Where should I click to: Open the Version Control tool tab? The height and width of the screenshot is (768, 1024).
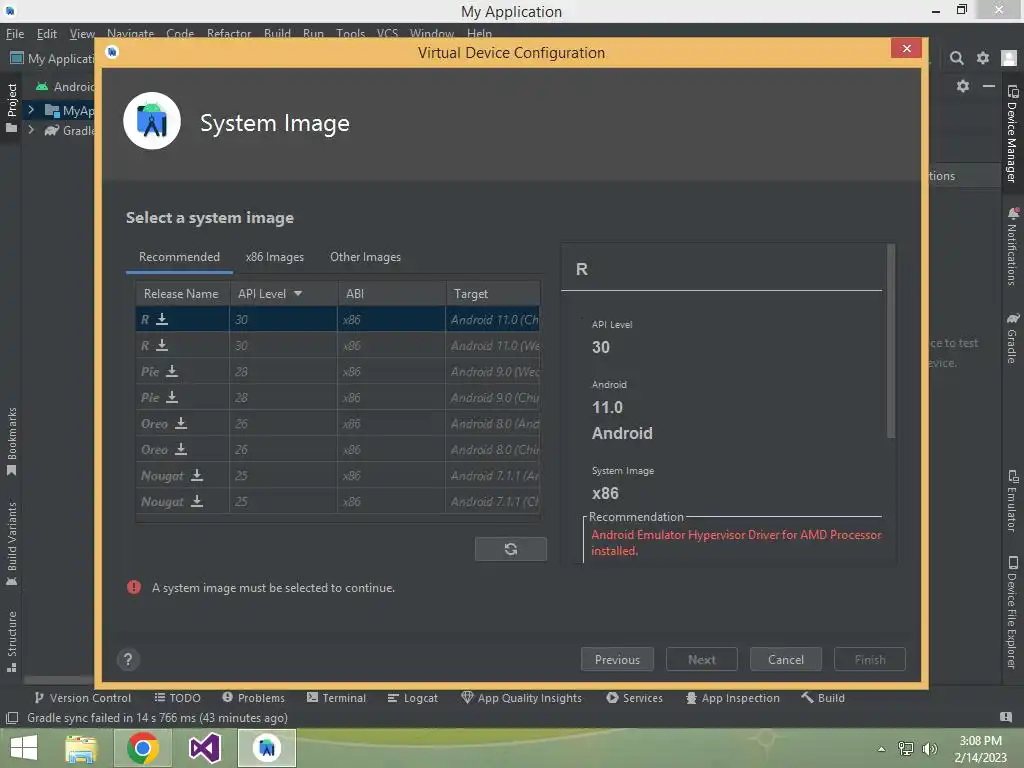[x=82, y=698]
